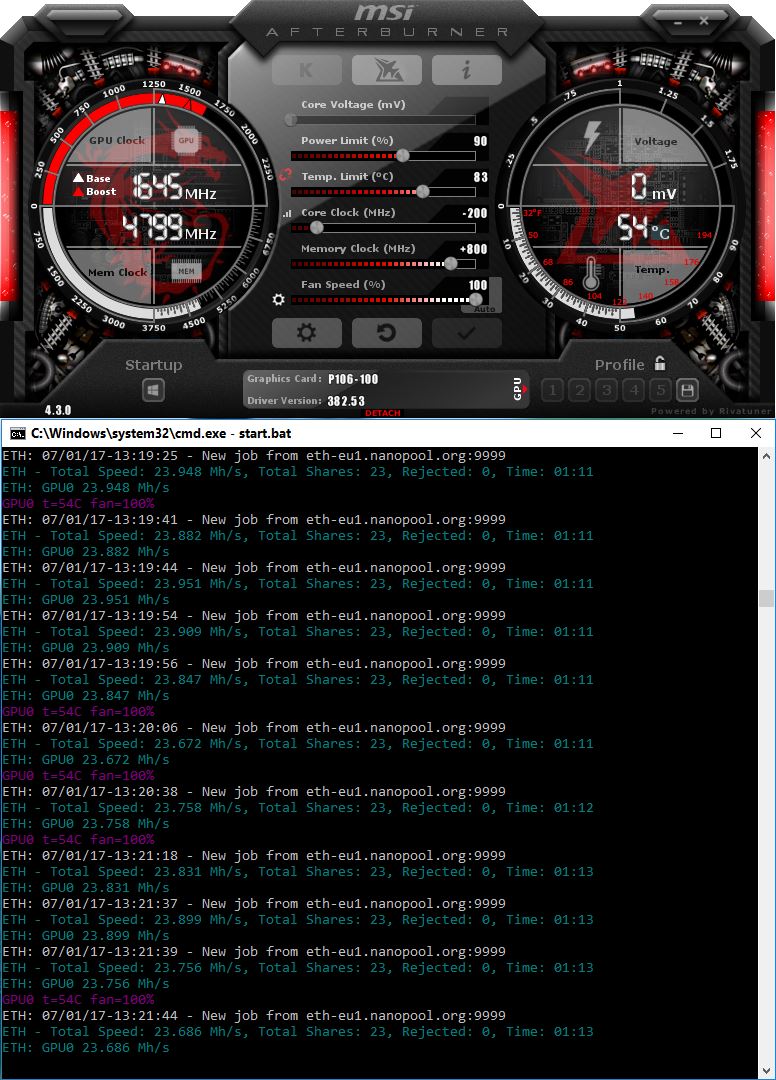Click the Power Limit value 90
This screenshot has width=776, height=1080.
click(x=481, y=141)
